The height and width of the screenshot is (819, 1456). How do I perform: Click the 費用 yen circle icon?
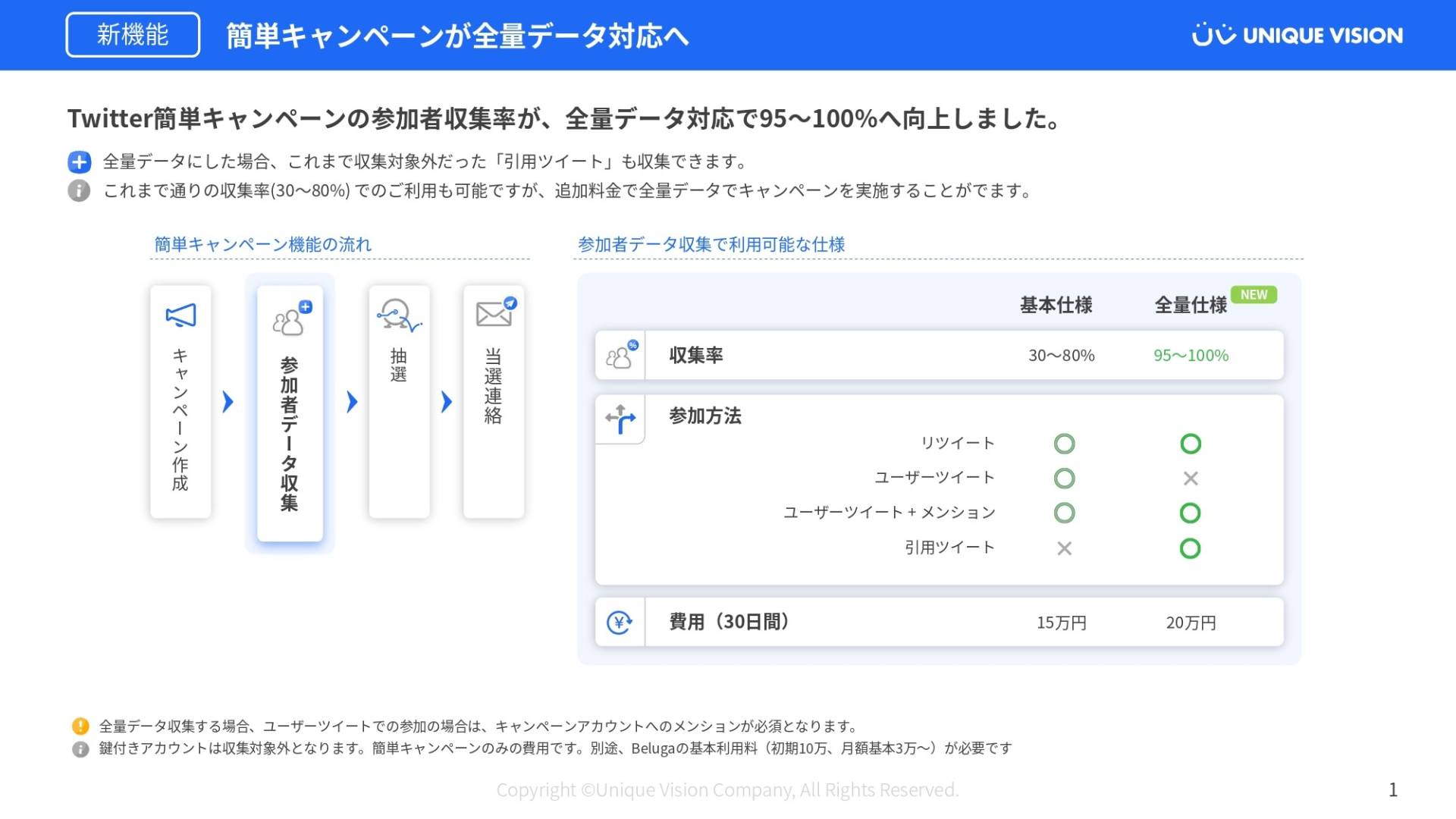620,623
